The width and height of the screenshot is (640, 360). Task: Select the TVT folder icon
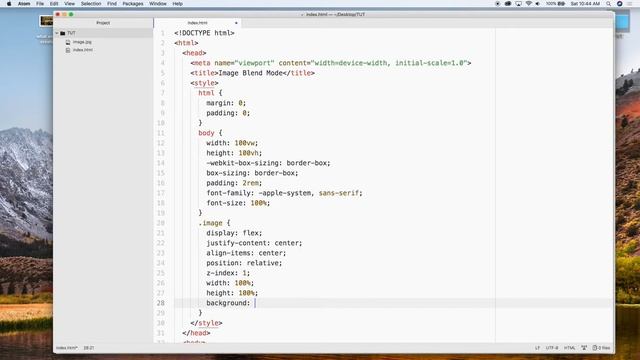click(62, 33)
